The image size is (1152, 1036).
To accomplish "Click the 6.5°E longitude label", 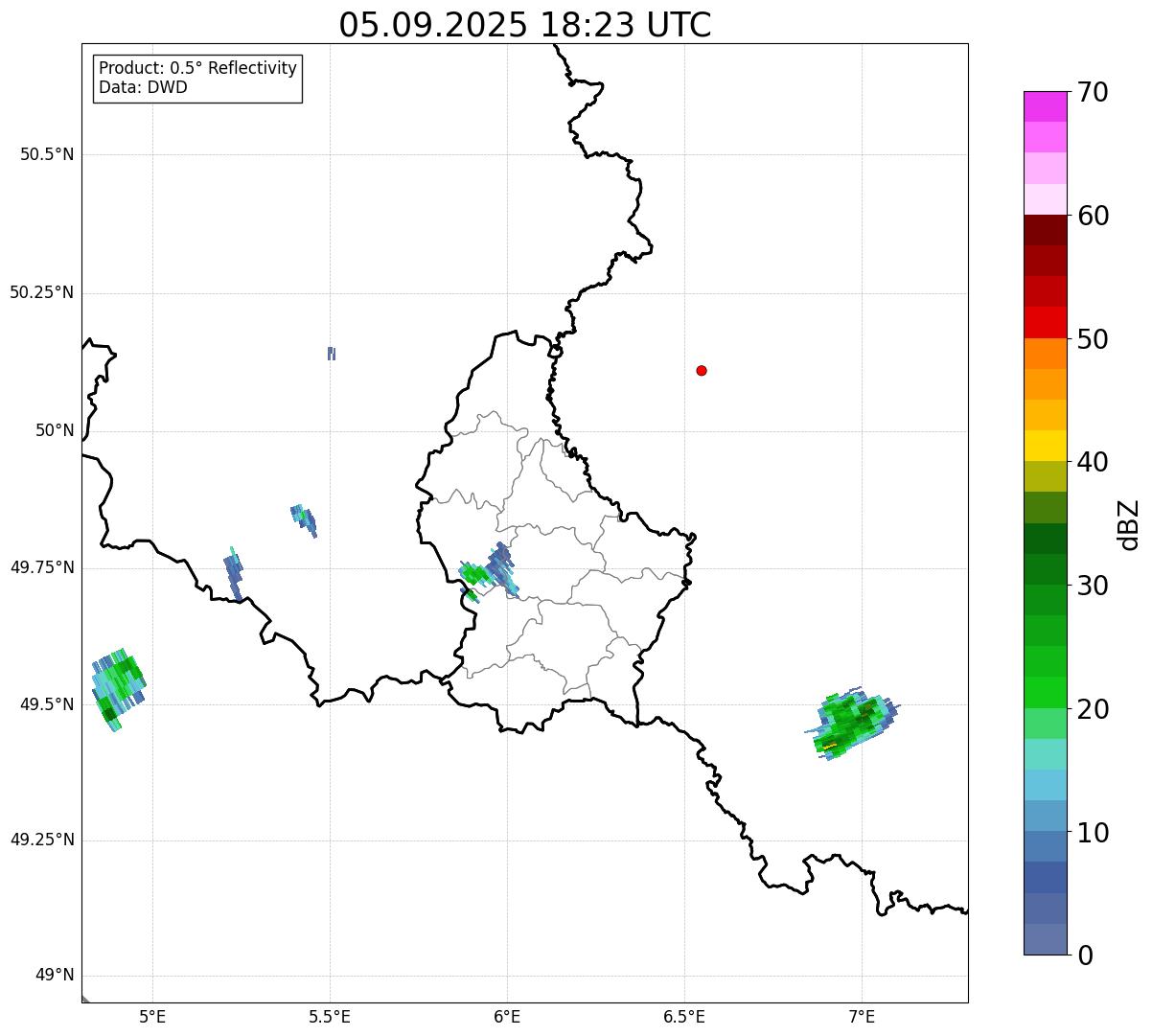I will [x=684, y=1017].
